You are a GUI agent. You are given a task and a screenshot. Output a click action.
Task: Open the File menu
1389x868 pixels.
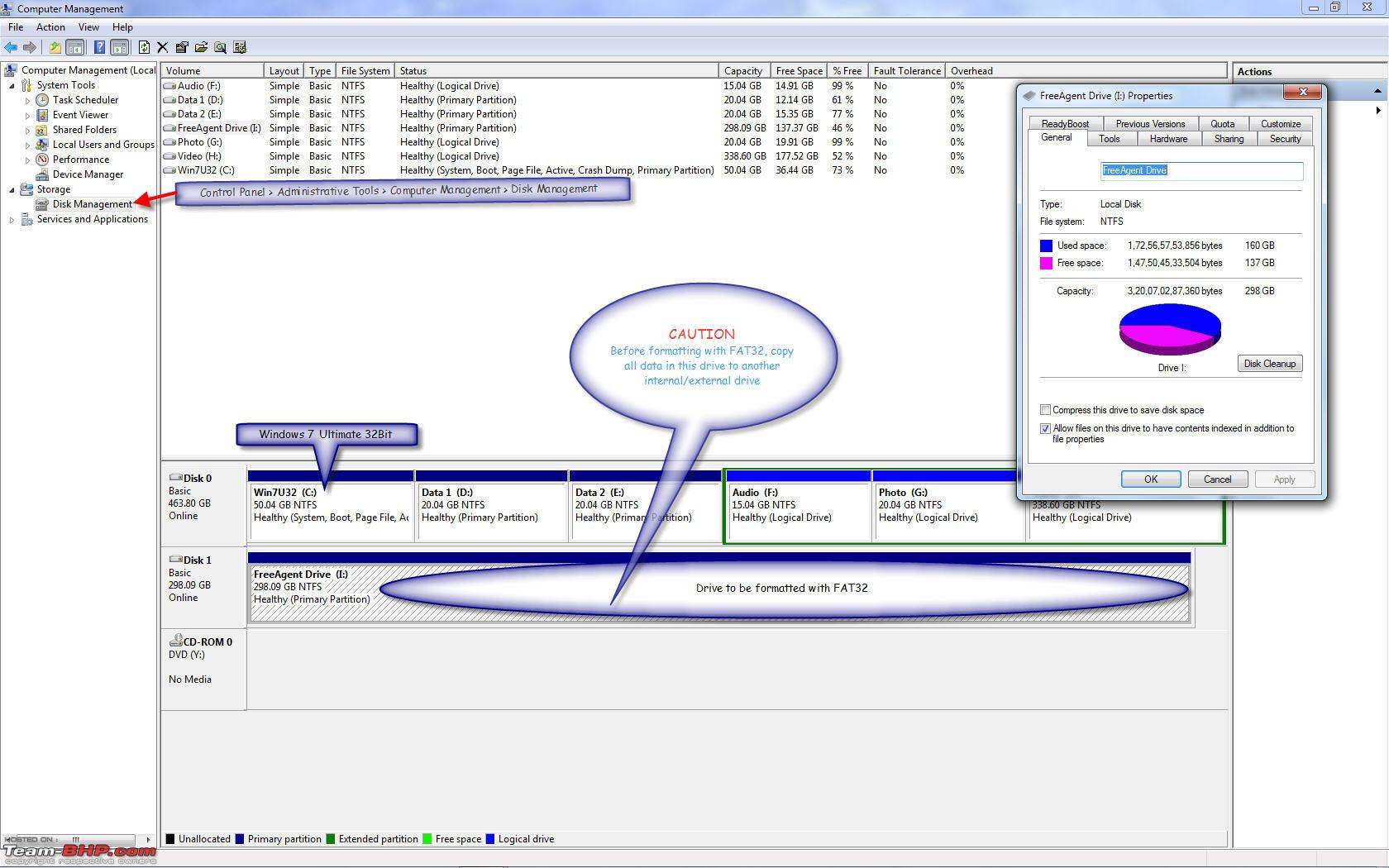[x=16, y=27]
